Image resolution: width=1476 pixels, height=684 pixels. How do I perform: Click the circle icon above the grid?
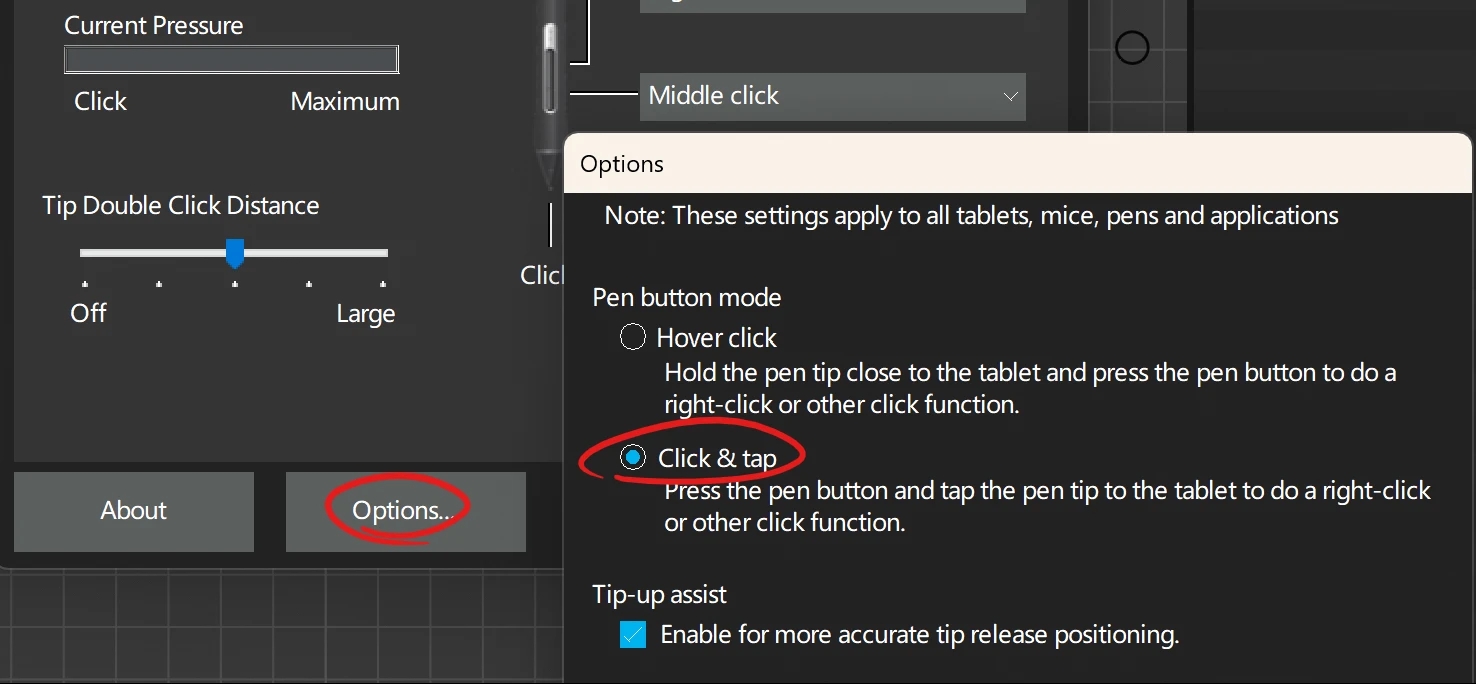pos(1131,47)
